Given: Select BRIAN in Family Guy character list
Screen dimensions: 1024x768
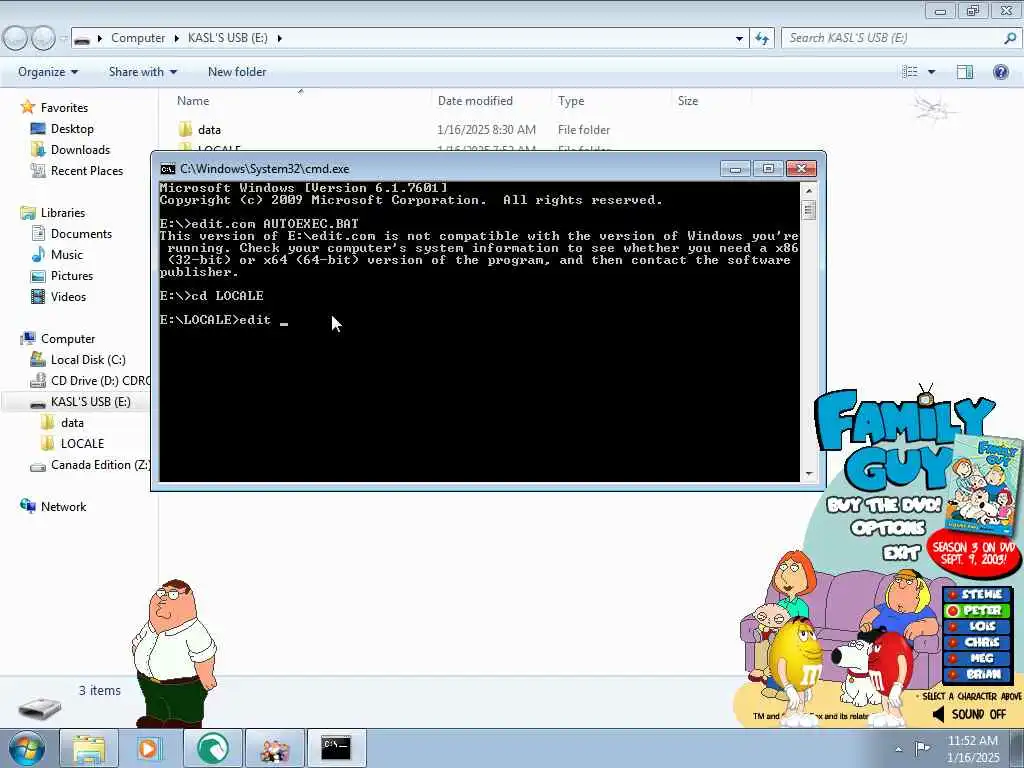Looking at the screenshot, I should [977, 675].
